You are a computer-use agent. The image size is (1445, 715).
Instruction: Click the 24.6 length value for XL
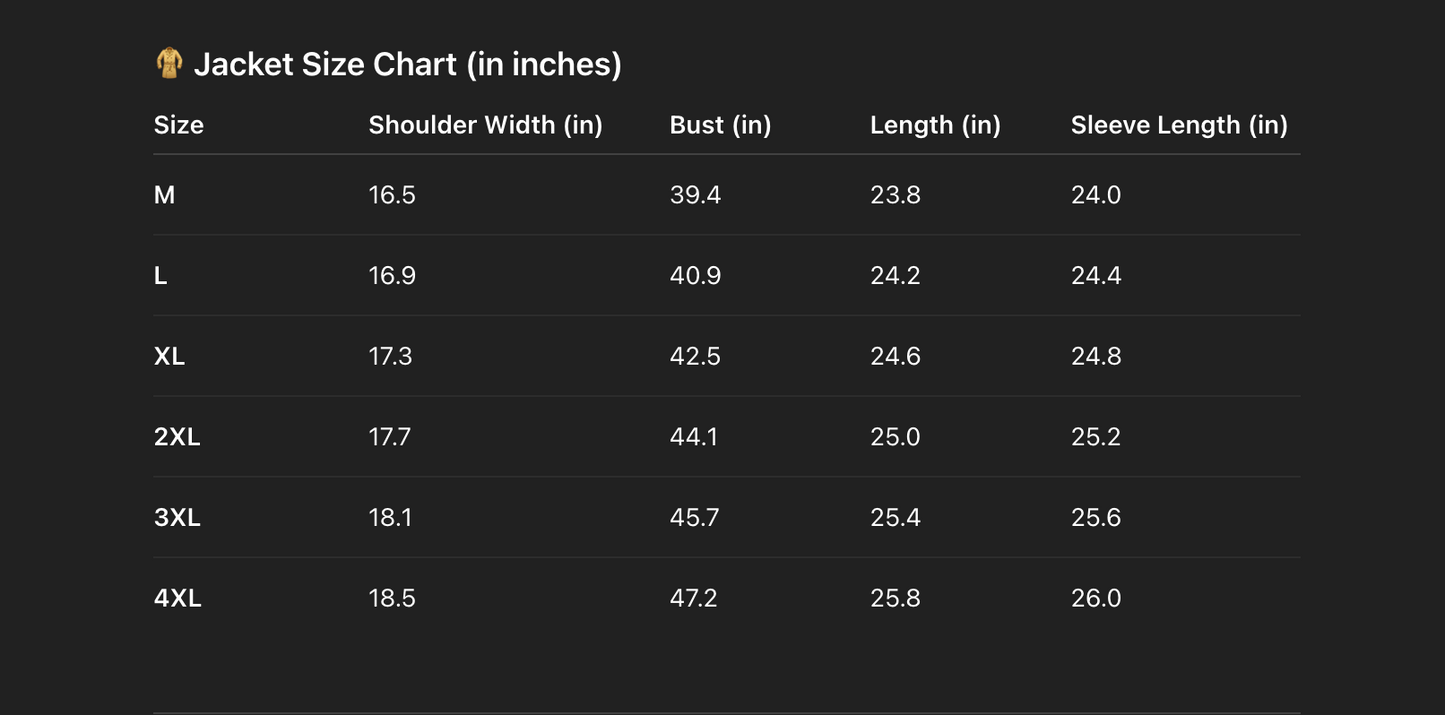[x=895, y=357]
